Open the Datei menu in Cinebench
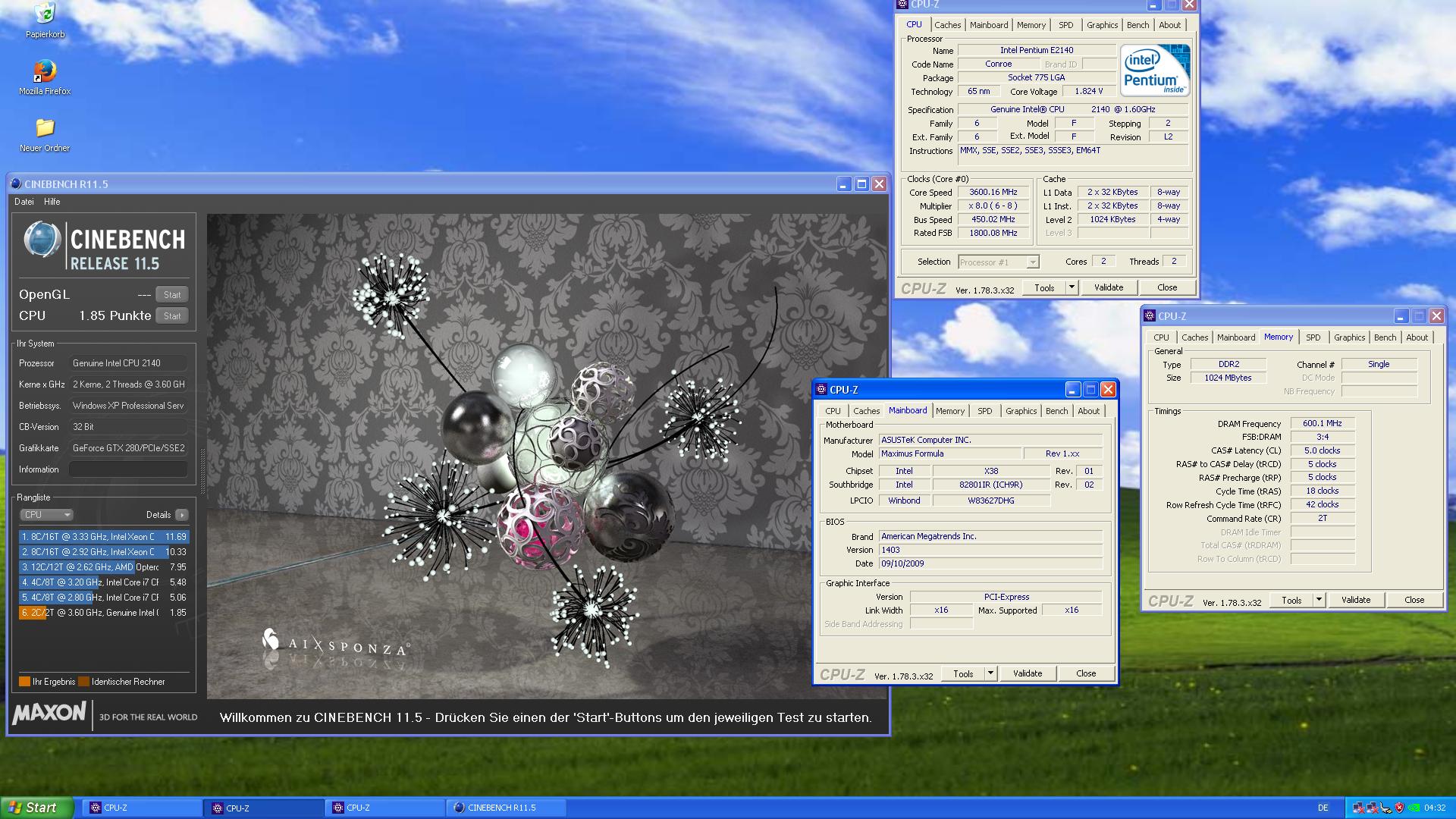This screenshot has height=819, width=1456. pos(24,202)
